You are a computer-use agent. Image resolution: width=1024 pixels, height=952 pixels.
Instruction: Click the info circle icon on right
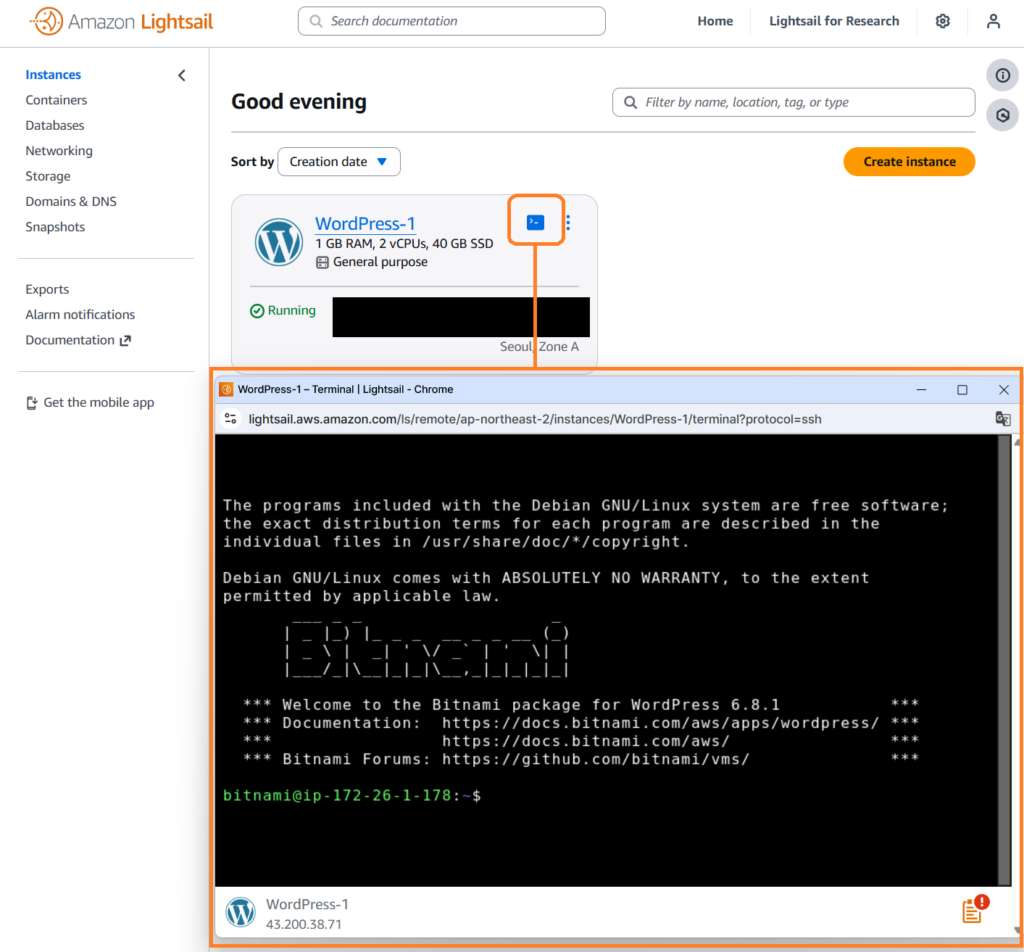click(x=1002, y=75)
